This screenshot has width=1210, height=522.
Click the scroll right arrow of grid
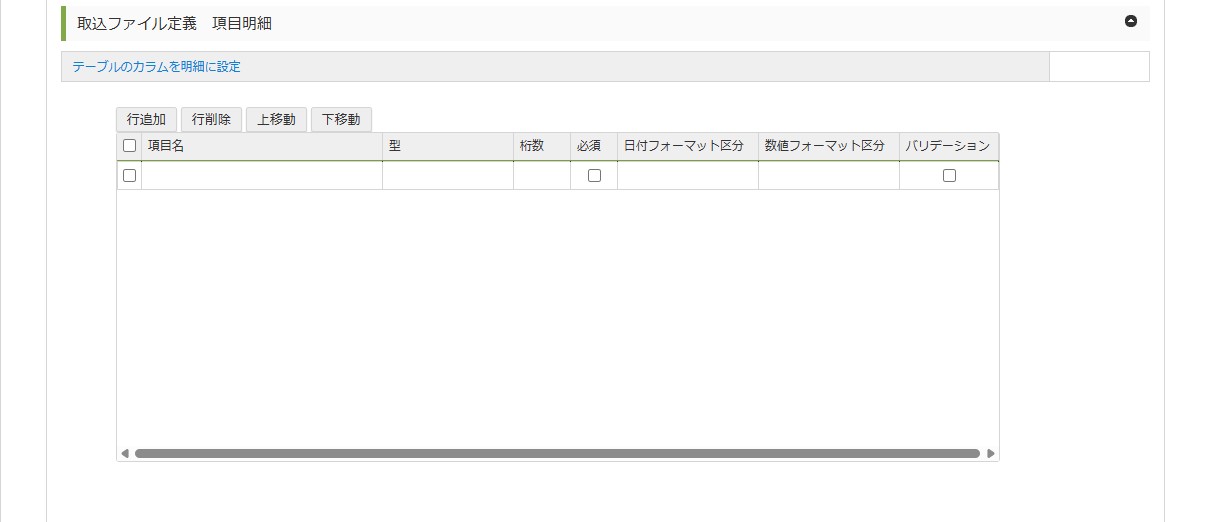[991, 453]
